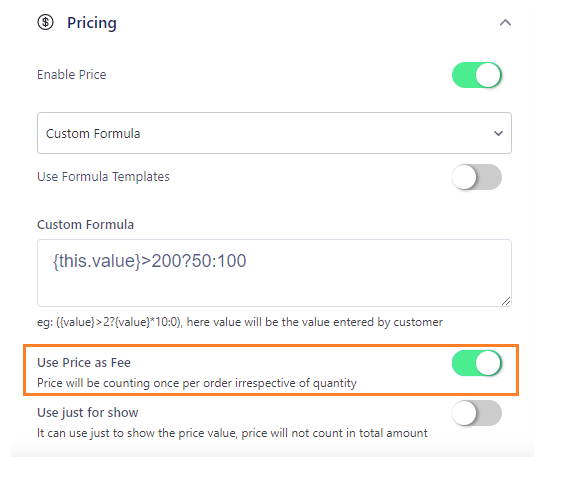Image resolution: width=585 pixels, height=485 pixels.
Task: Click the {this.value}>200?50:100 formula text
Action: 150,261
